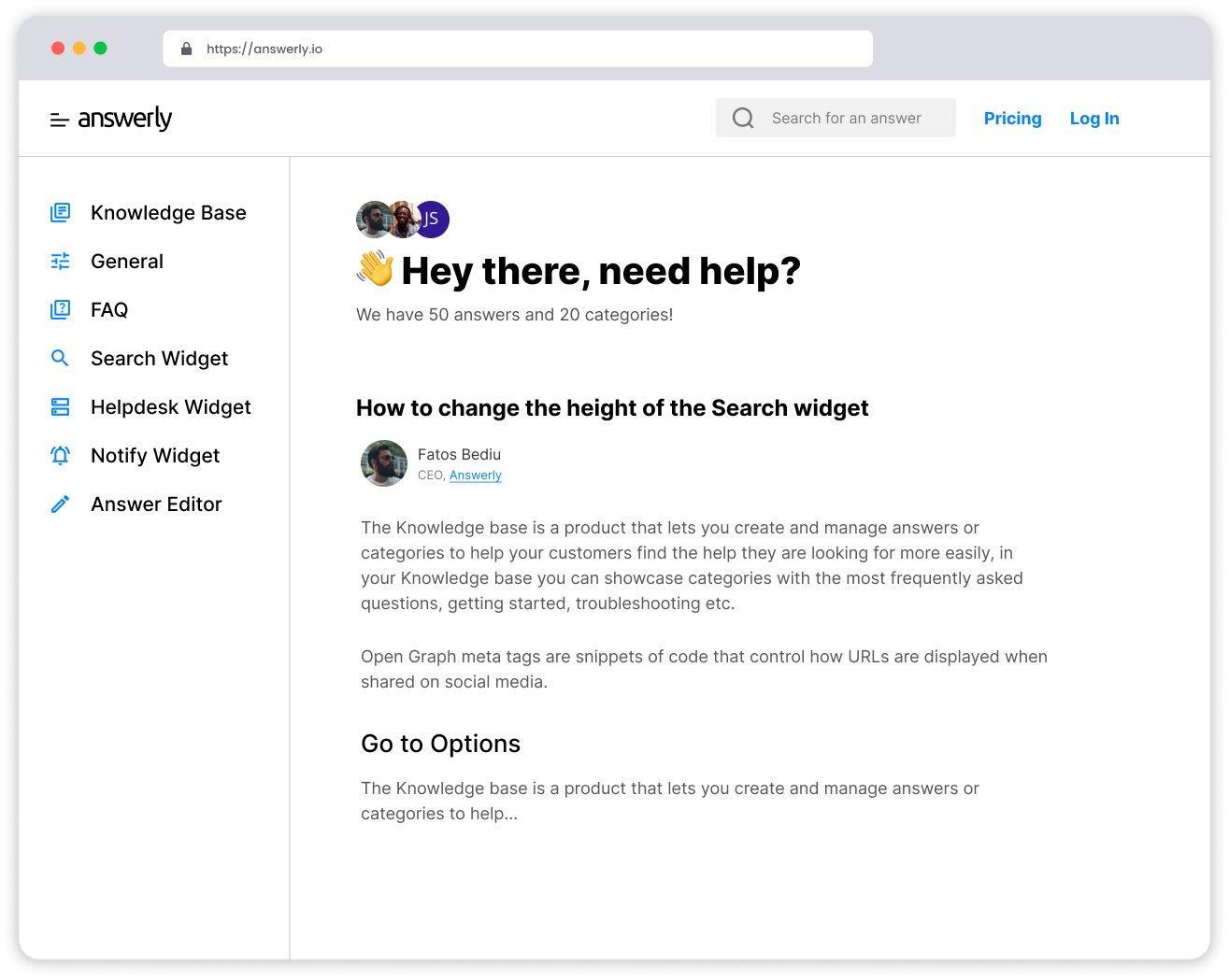Click the FAQ question-mark icon

(60, 309)
